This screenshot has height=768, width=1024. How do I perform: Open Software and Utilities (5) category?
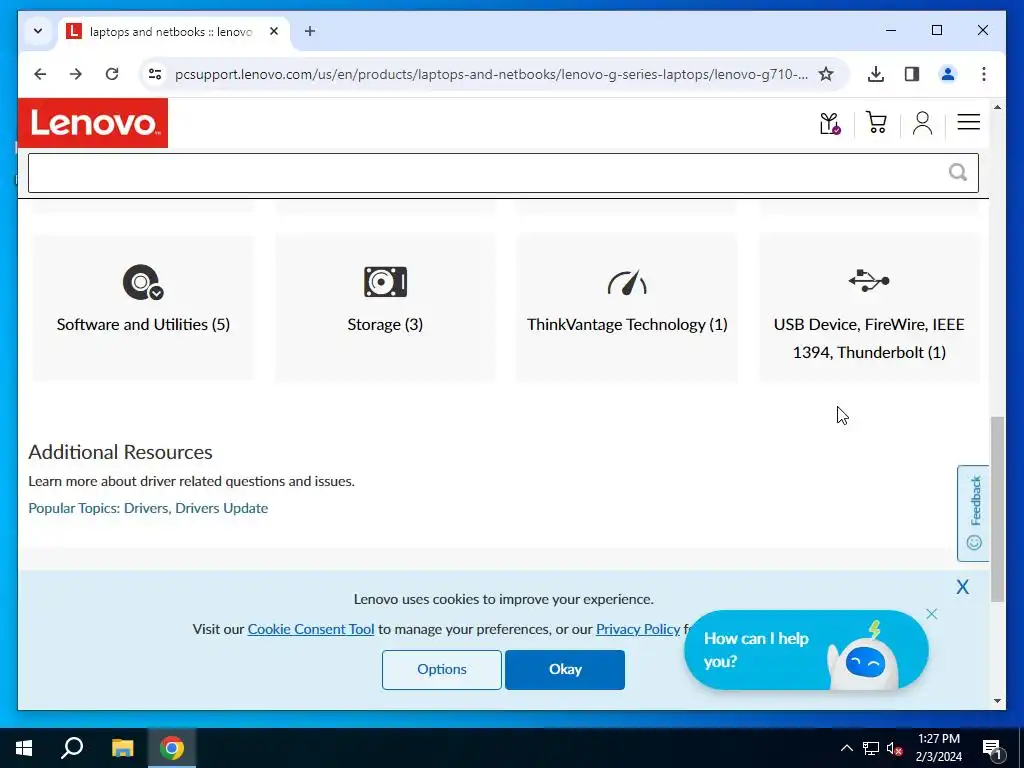pos(143,307)
